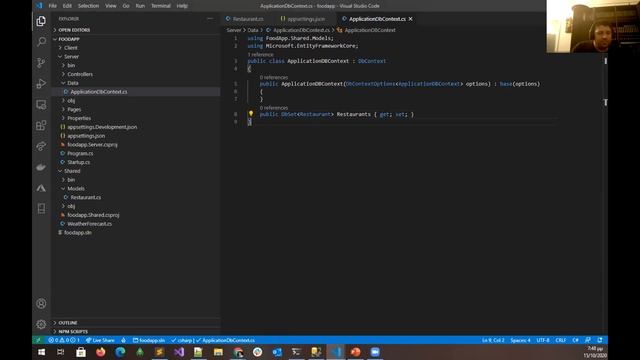The height and width of the screenshot is (360, 640).
Task: Open the bottom activity bar view below Azure
Action: 41,209
